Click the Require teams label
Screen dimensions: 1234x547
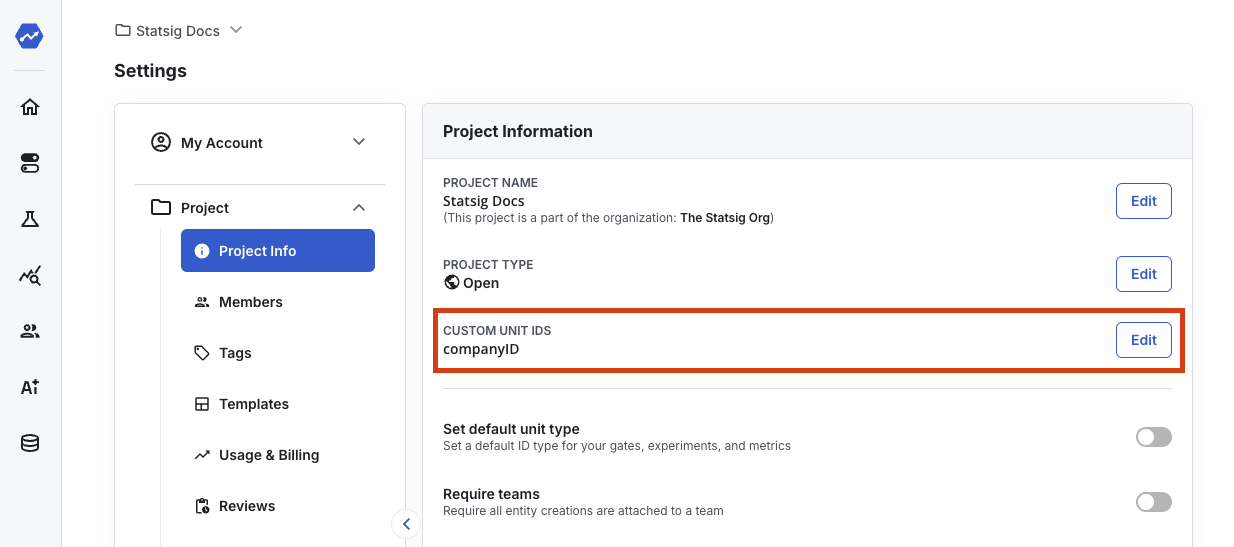(491, 494)
